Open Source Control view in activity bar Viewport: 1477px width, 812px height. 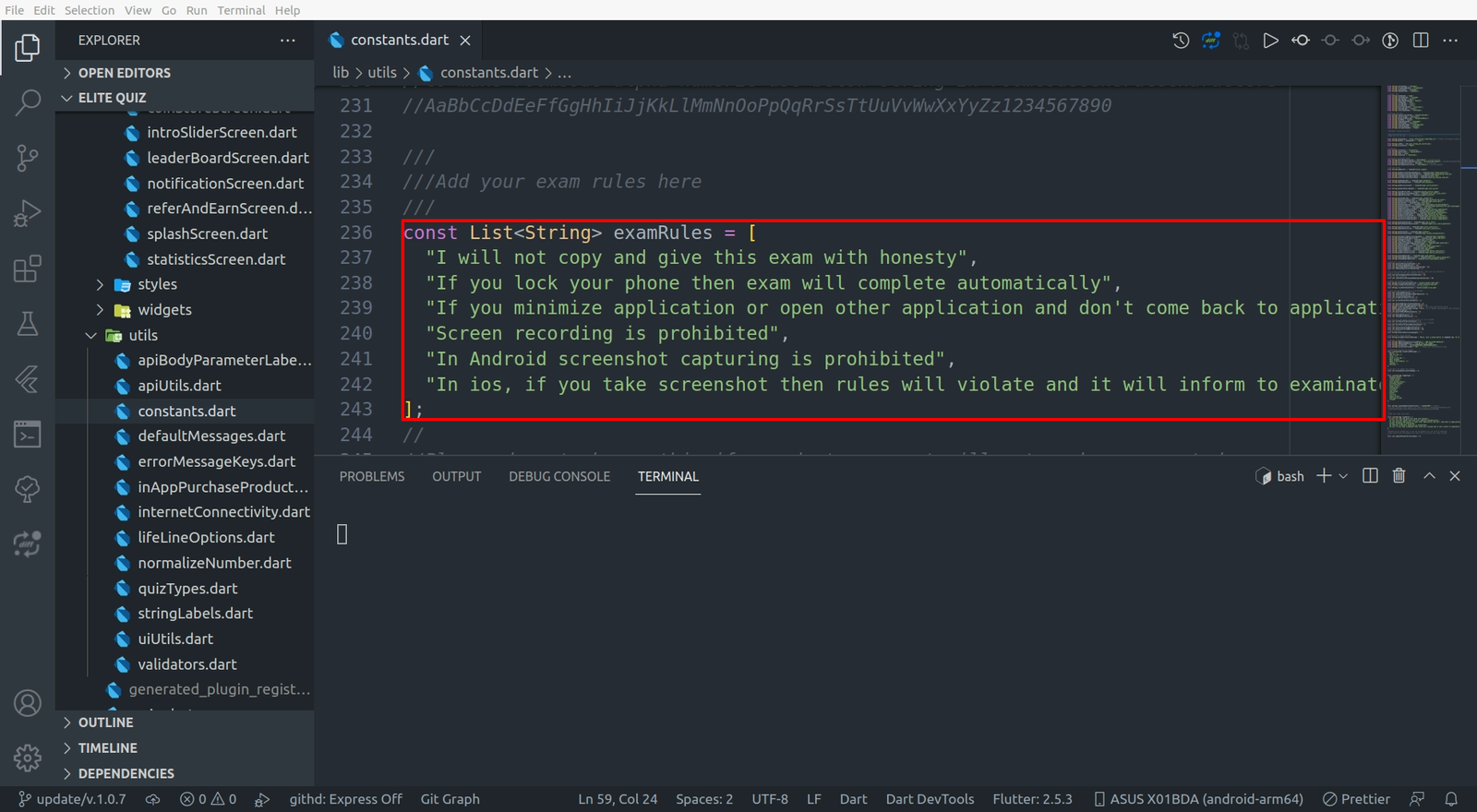pyautogui.click(x=28, y=158)
